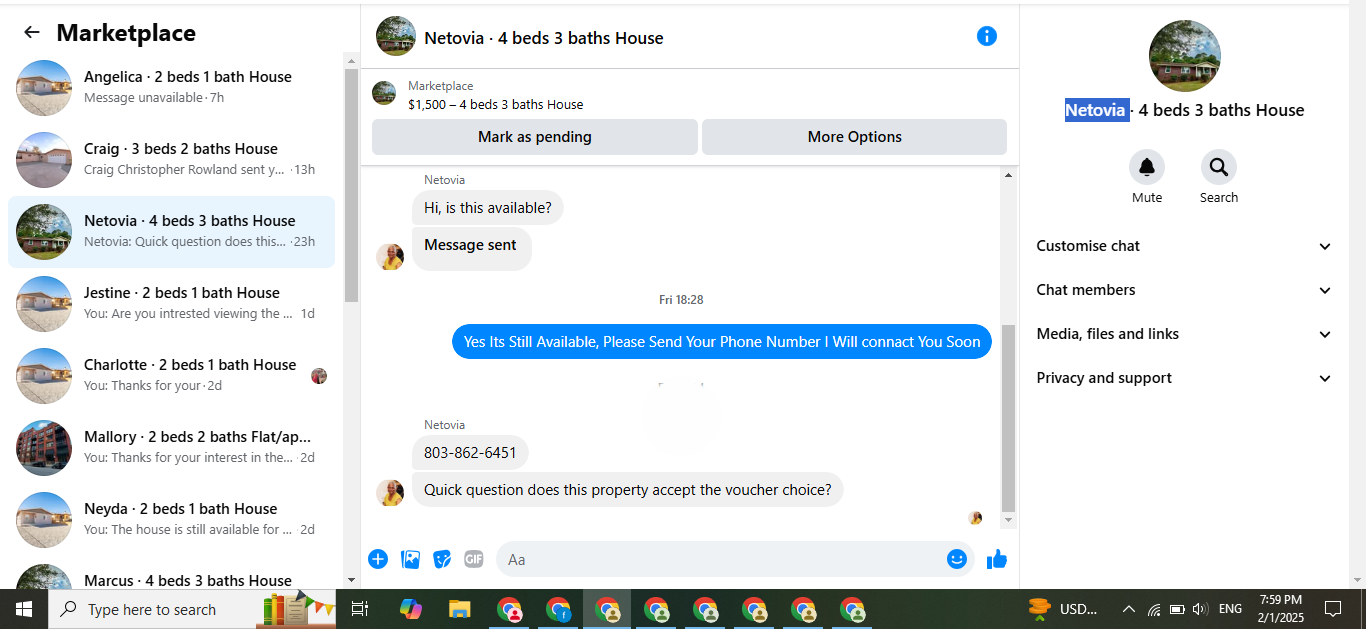Open the GIF picker

474,559
